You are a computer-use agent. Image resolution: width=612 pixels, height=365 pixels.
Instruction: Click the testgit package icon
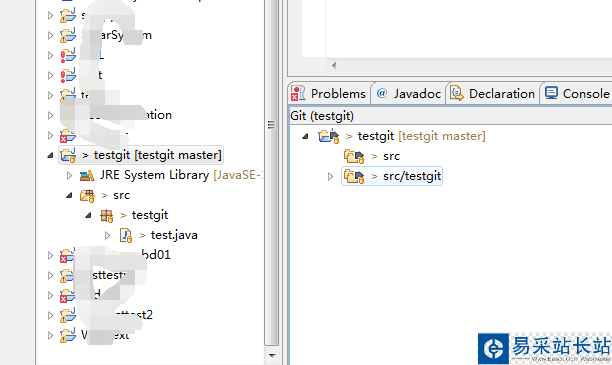[107, 215]
